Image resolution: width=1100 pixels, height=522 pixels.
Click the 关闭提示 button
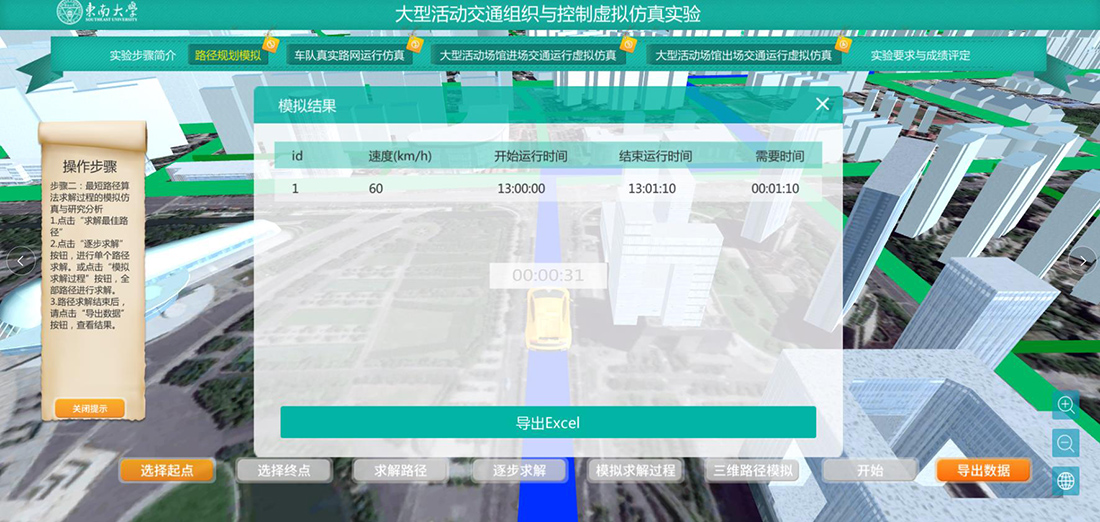tap(91, 408)
